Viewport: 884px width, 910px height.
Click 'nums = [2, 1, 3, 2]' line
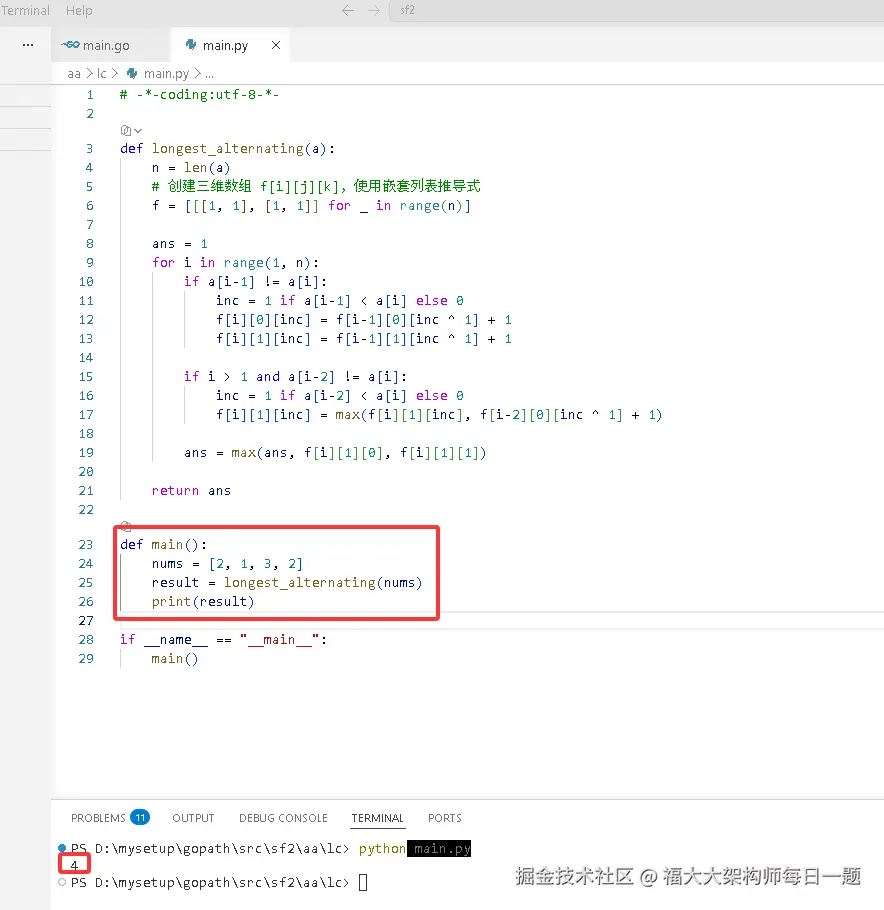(x=227, y=564)
